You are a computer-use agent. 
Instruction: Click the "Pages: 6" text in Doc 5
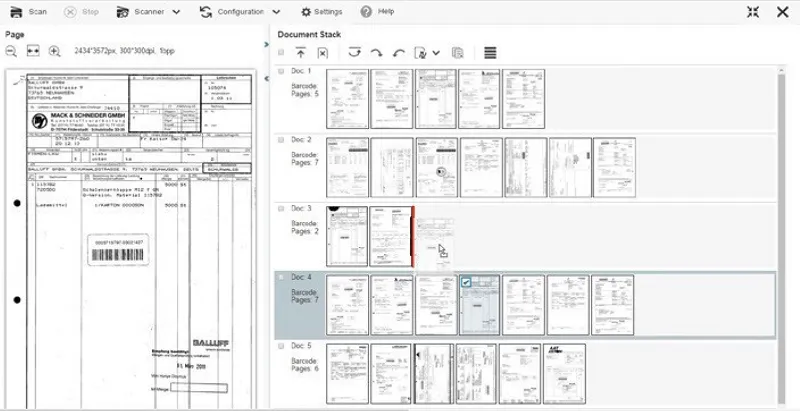coord(305,369)
